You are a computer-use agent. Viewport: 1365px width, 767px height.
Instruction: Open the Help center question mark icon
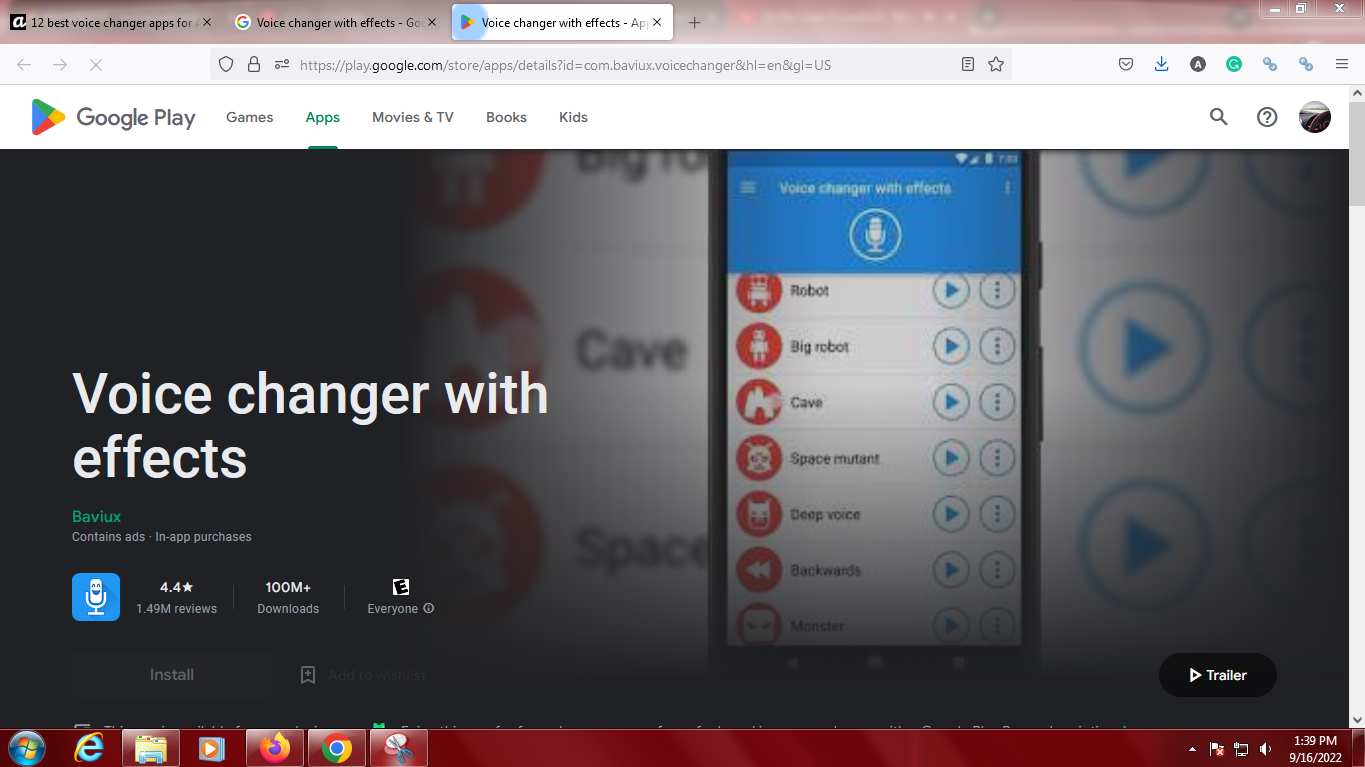tap(1267, 117)
